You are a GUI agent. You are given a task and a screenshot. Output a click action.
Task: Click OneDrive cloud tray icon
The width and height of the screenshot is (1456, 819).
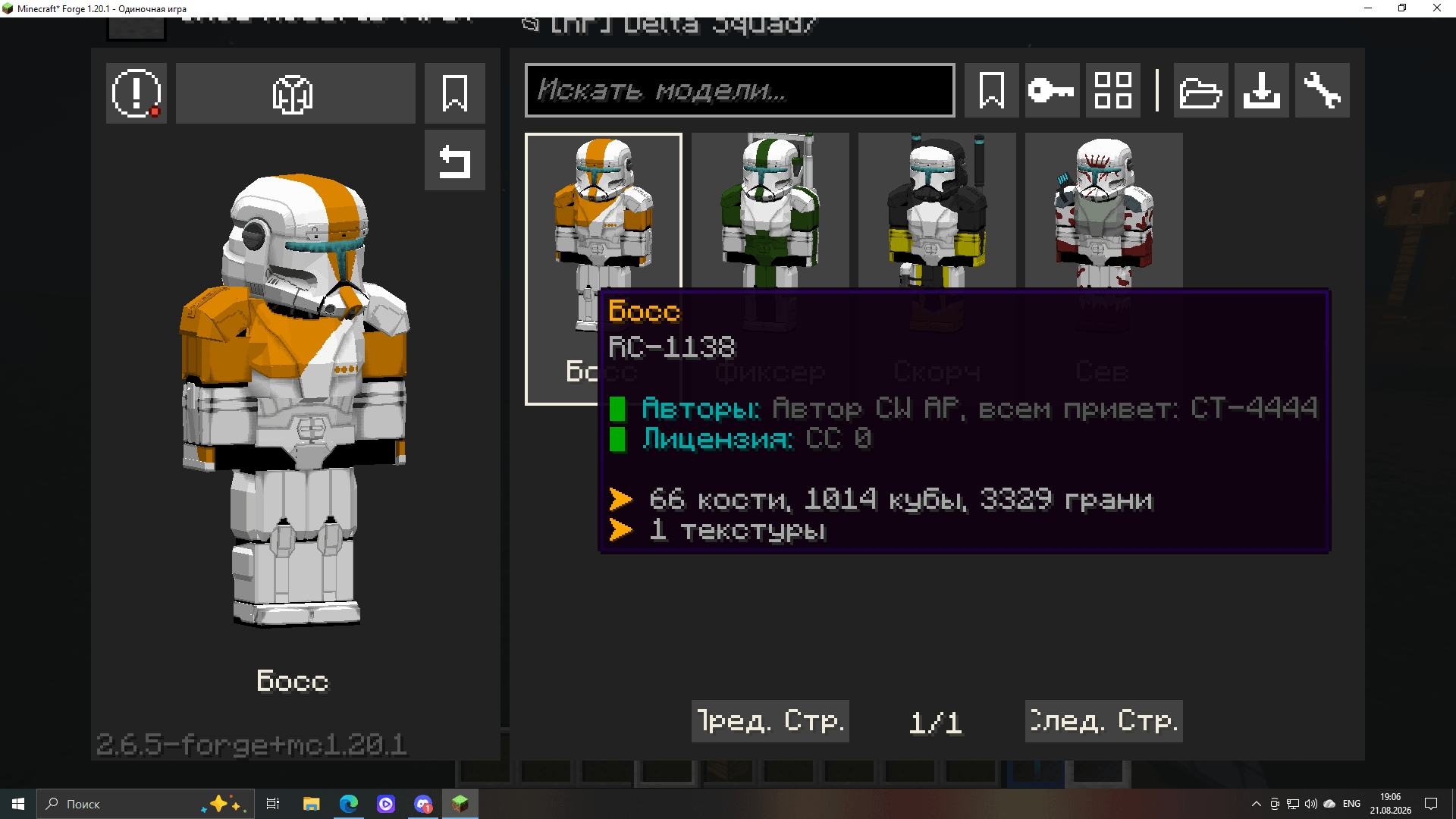tap(1329, 804)
